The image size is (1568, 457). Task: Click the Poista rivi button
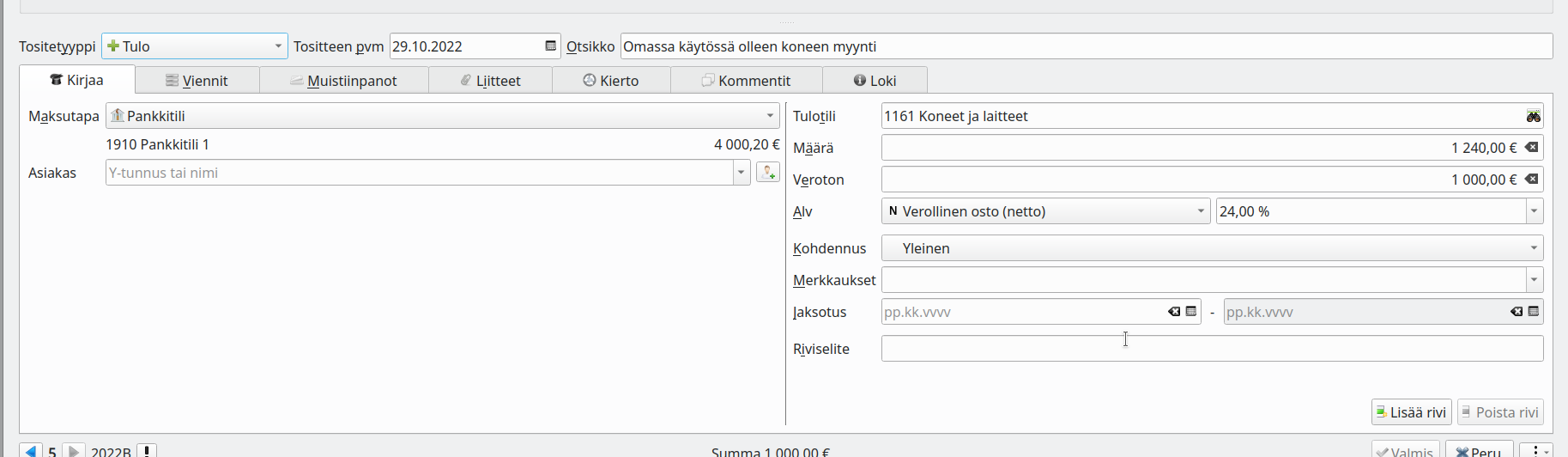click(x=1500, y=412)
